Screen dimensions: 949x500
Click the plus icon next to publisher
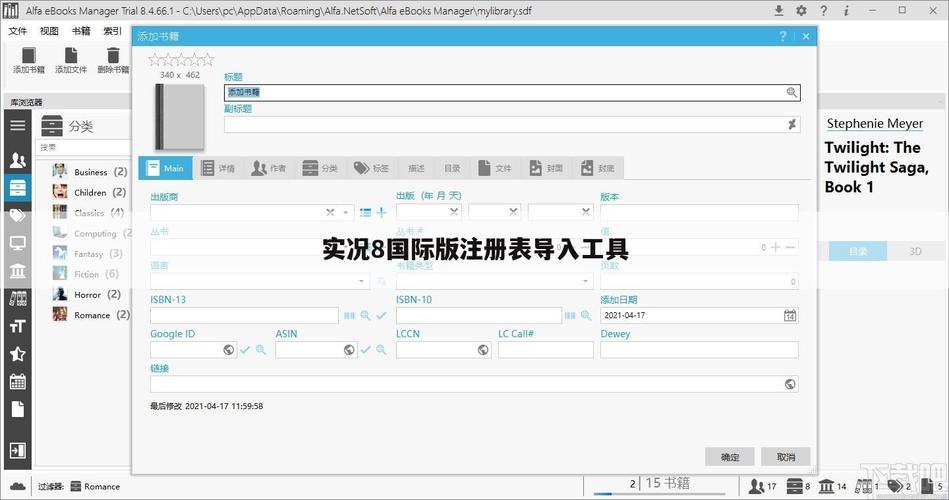click(x=381, y=212)
